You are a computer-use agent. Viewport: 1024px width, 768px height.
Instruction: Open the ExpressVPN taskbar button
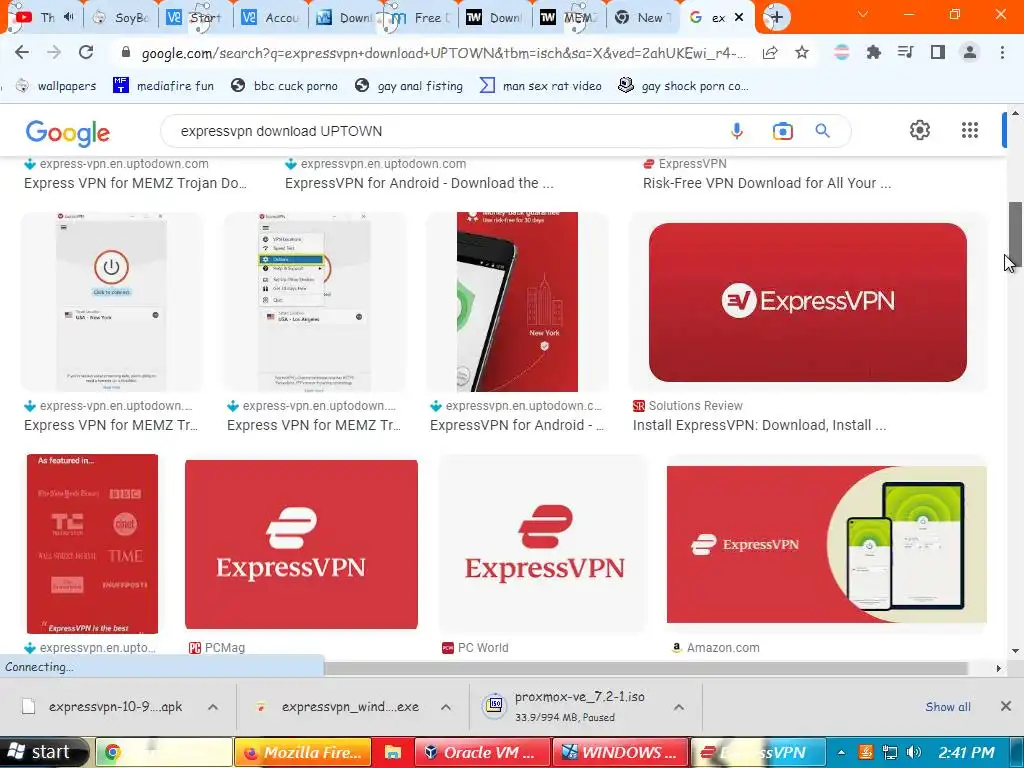[758, 752]
